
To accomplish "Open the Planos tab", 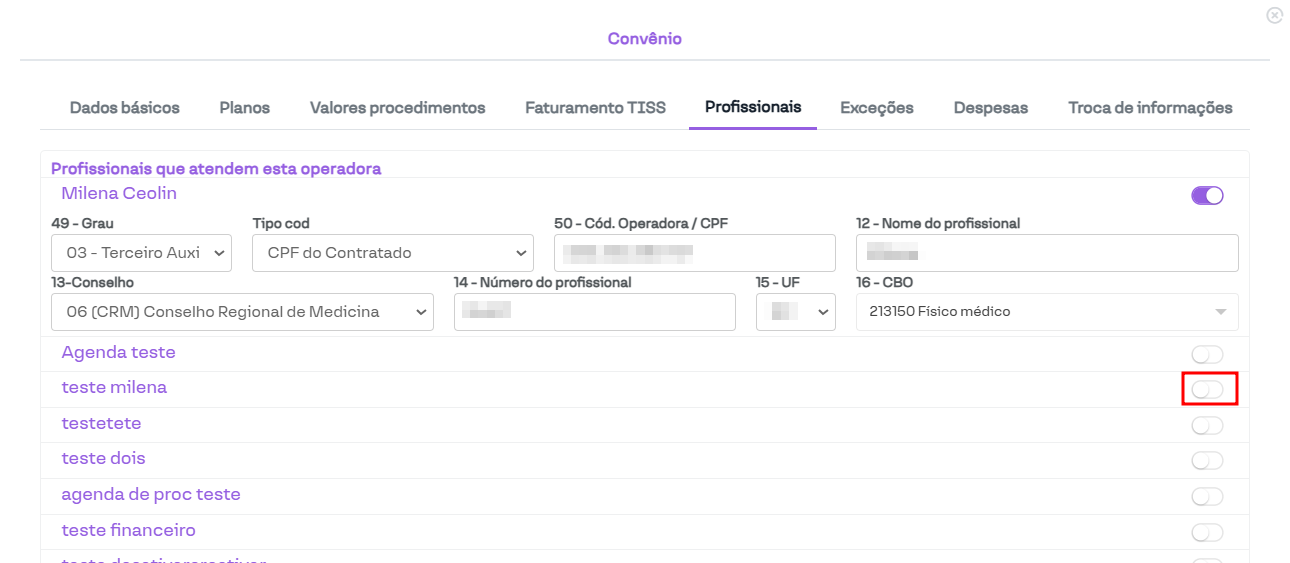I will [245, 108].
